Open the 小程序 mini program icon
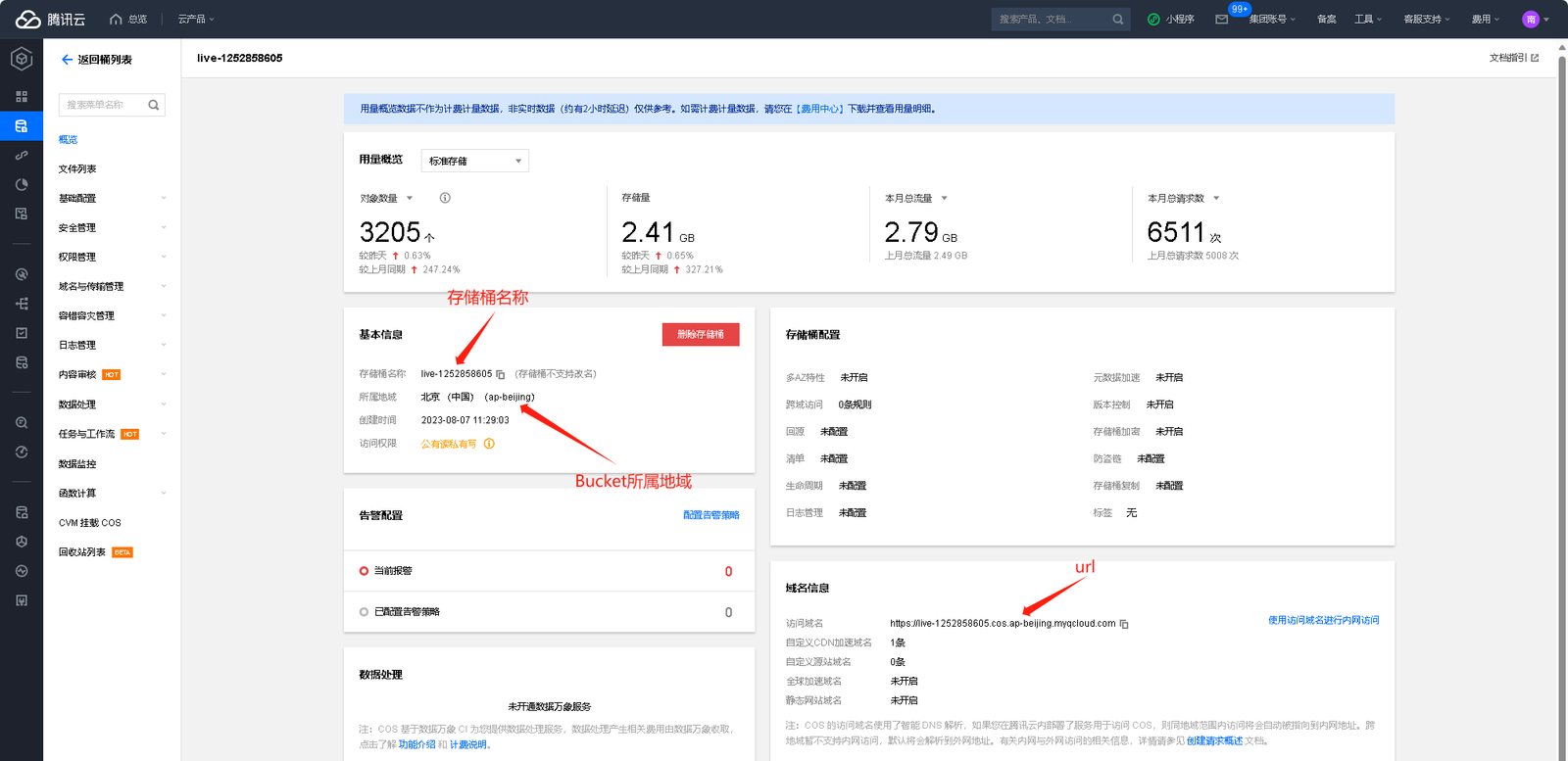 click(1153, 19)
